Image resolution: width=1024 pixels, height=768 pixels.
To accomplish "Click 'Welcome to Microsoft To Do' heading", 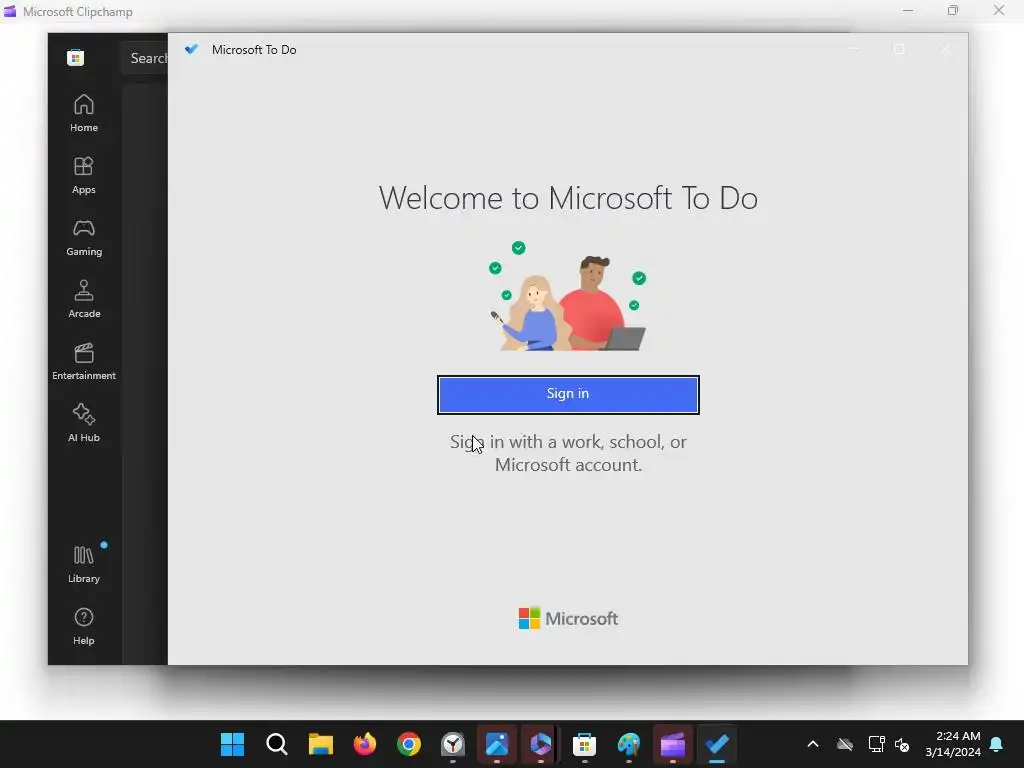I will (x=568, y=198).
